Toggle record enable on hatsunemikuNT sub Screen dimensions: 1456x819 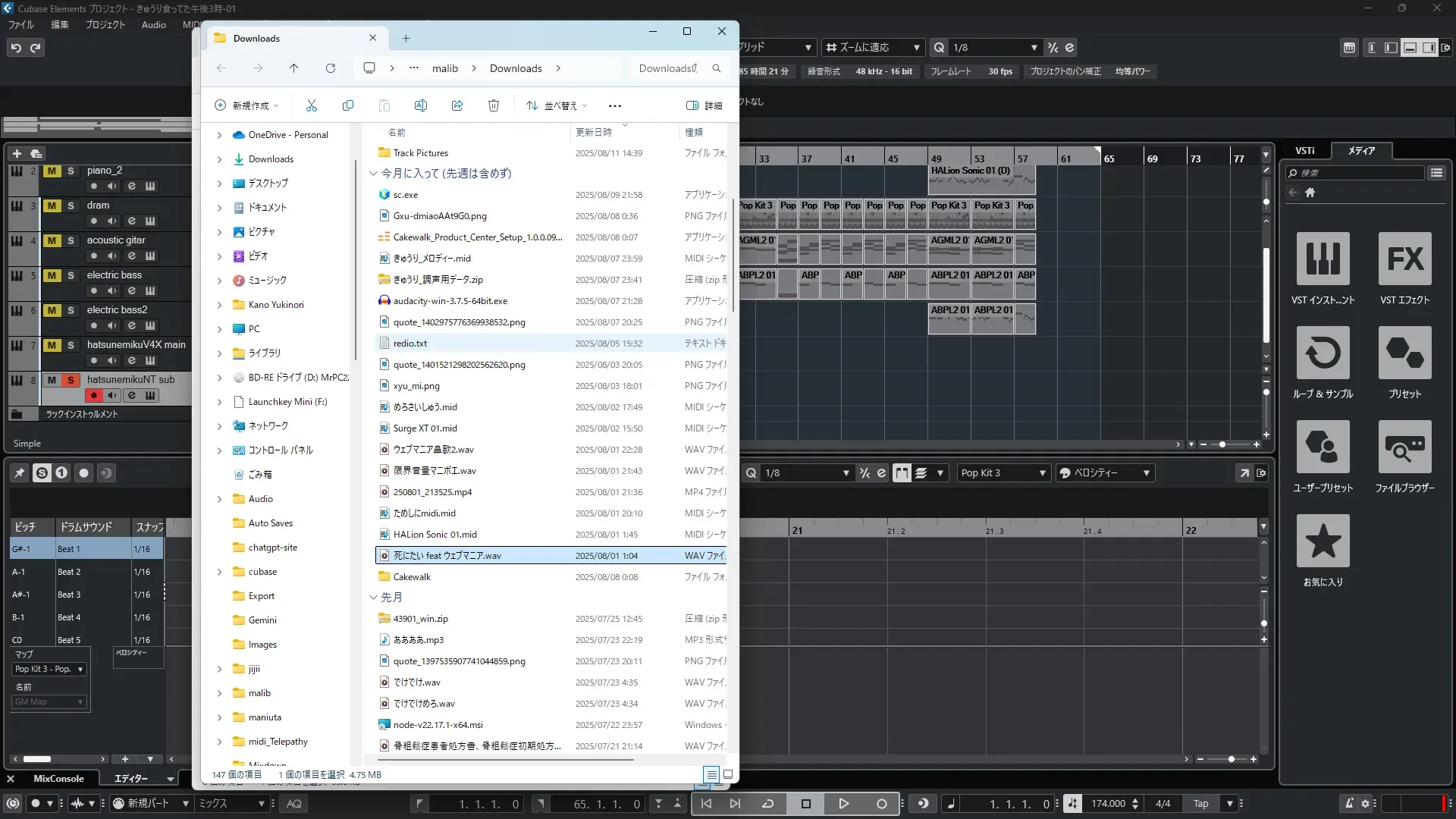[x=94, y=395]
